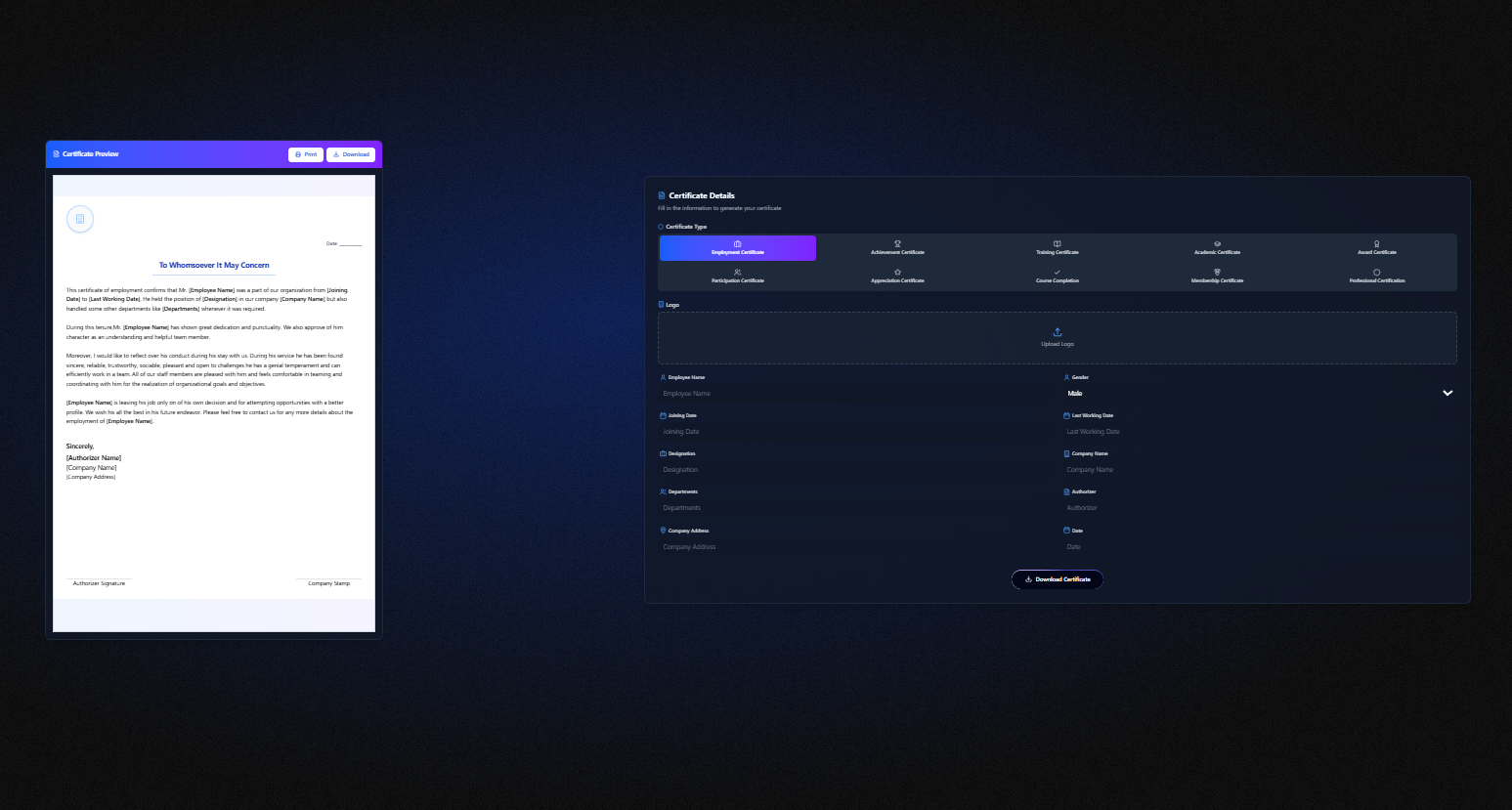The height and width of the screenshot is (810, 1512).
Task: Click the building logo placeholder on certificate
Action: (80, 219)
